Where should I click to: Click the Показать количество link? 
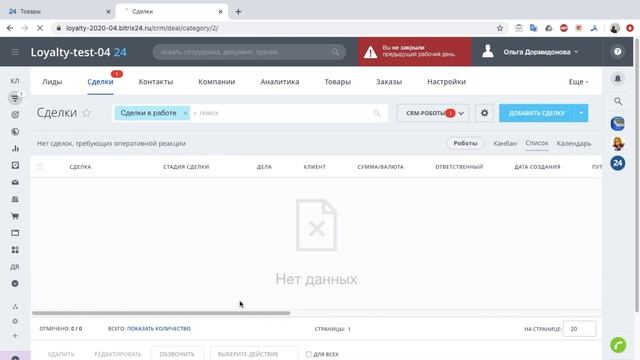click(159, 329)
